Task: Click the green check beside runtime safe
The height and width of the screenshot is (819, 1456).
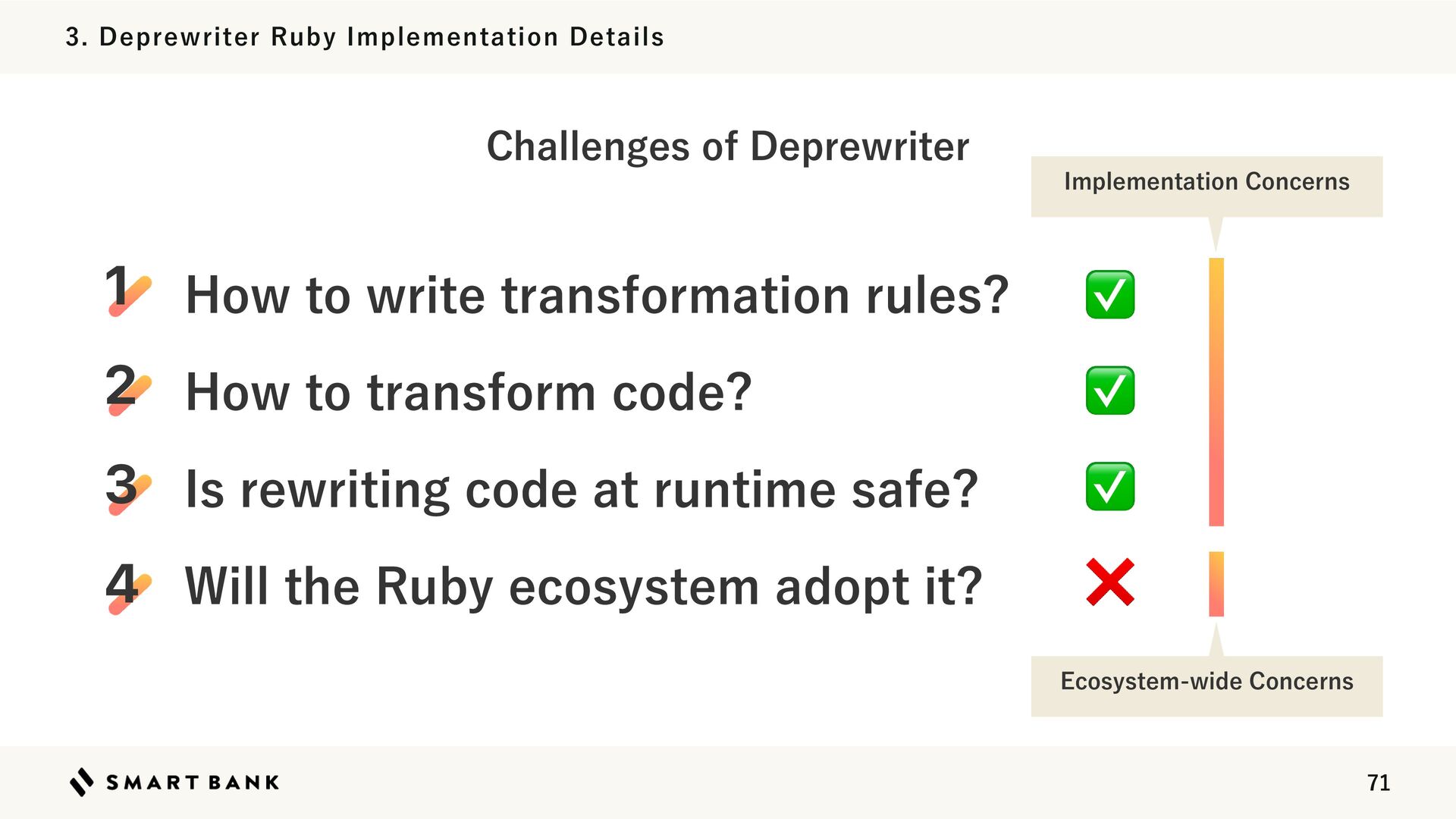Action: pyautogui.click(x=1109, y=487)
